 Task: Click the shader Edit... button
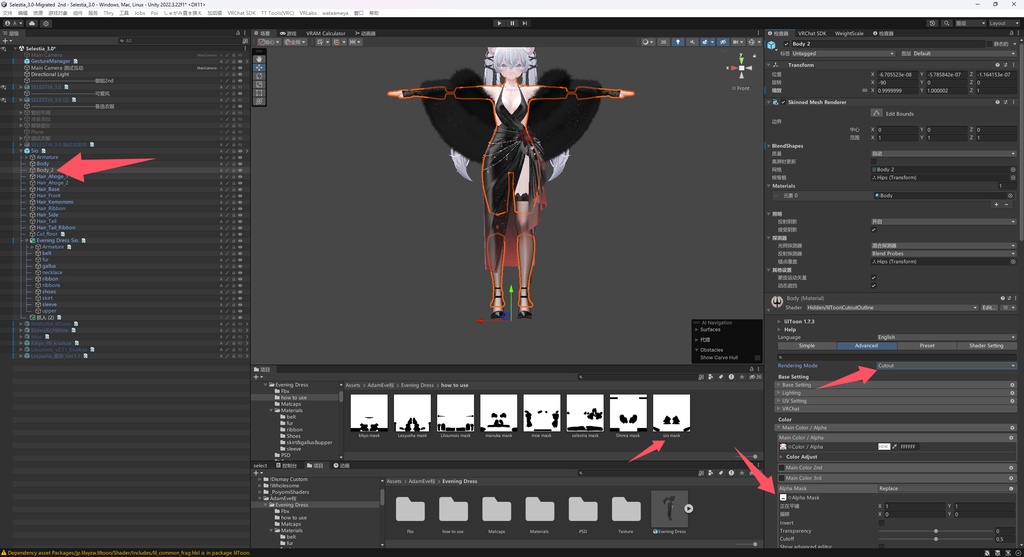point(989,308)
